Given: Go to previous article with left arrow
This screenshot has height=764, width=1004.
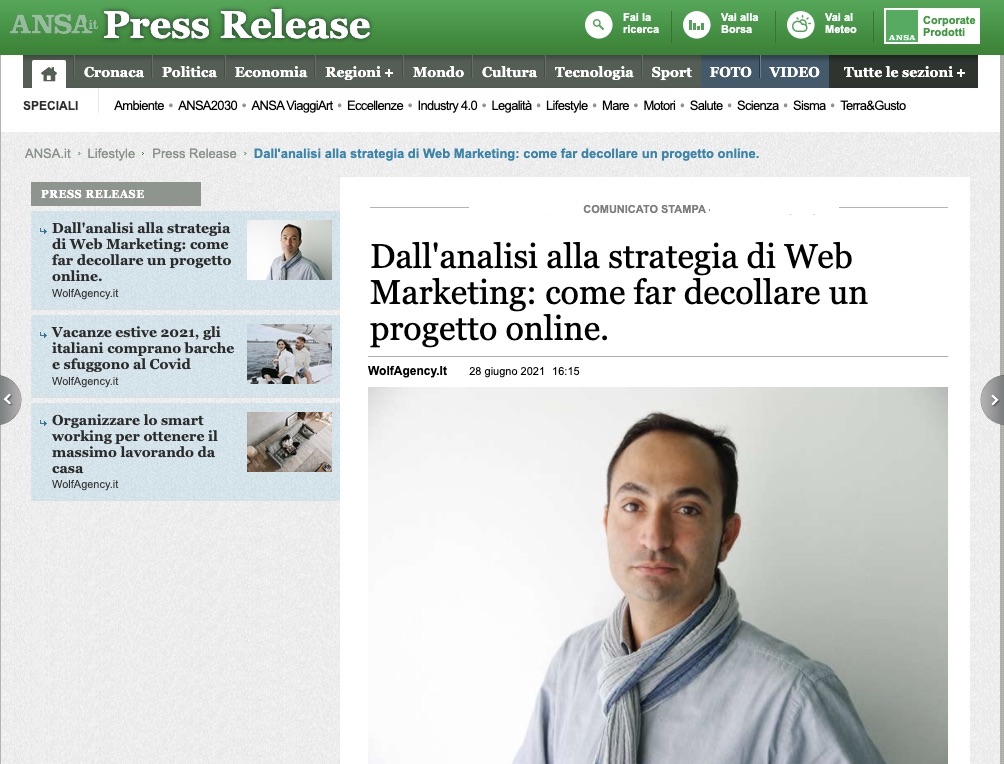Looking at the screenshot, I should tap(9, 400).
